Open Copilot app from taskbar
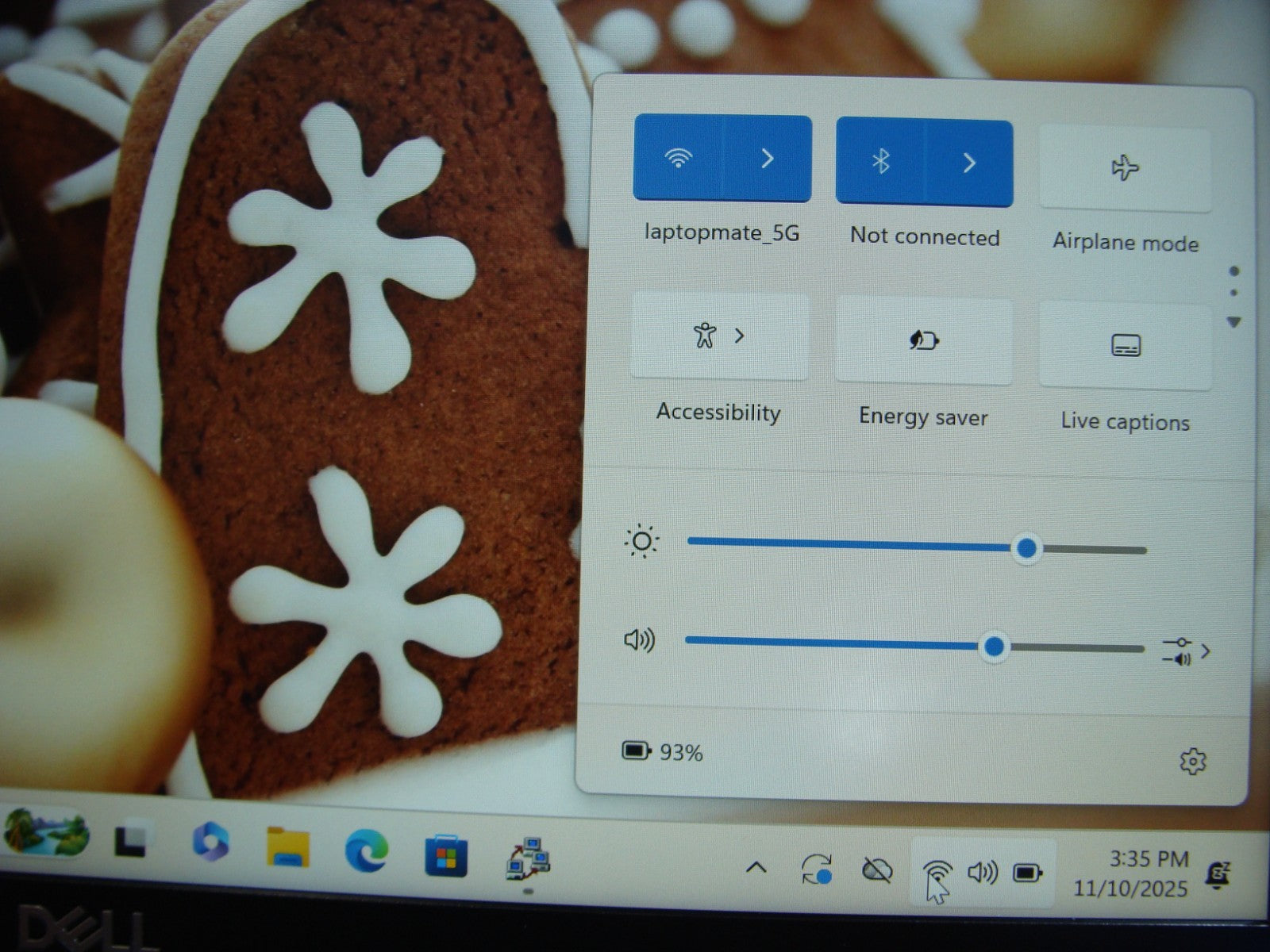 click(x=210, y=842)
